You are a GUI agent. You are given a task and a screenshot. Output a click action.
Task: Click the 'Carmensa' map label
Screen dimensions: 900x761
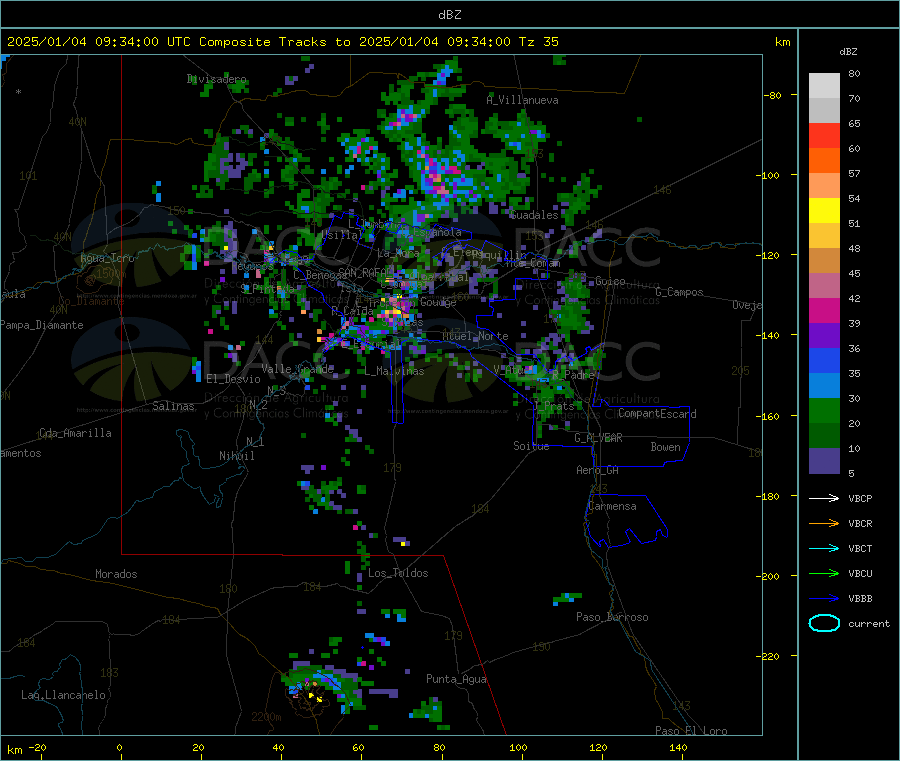[612, 506]
